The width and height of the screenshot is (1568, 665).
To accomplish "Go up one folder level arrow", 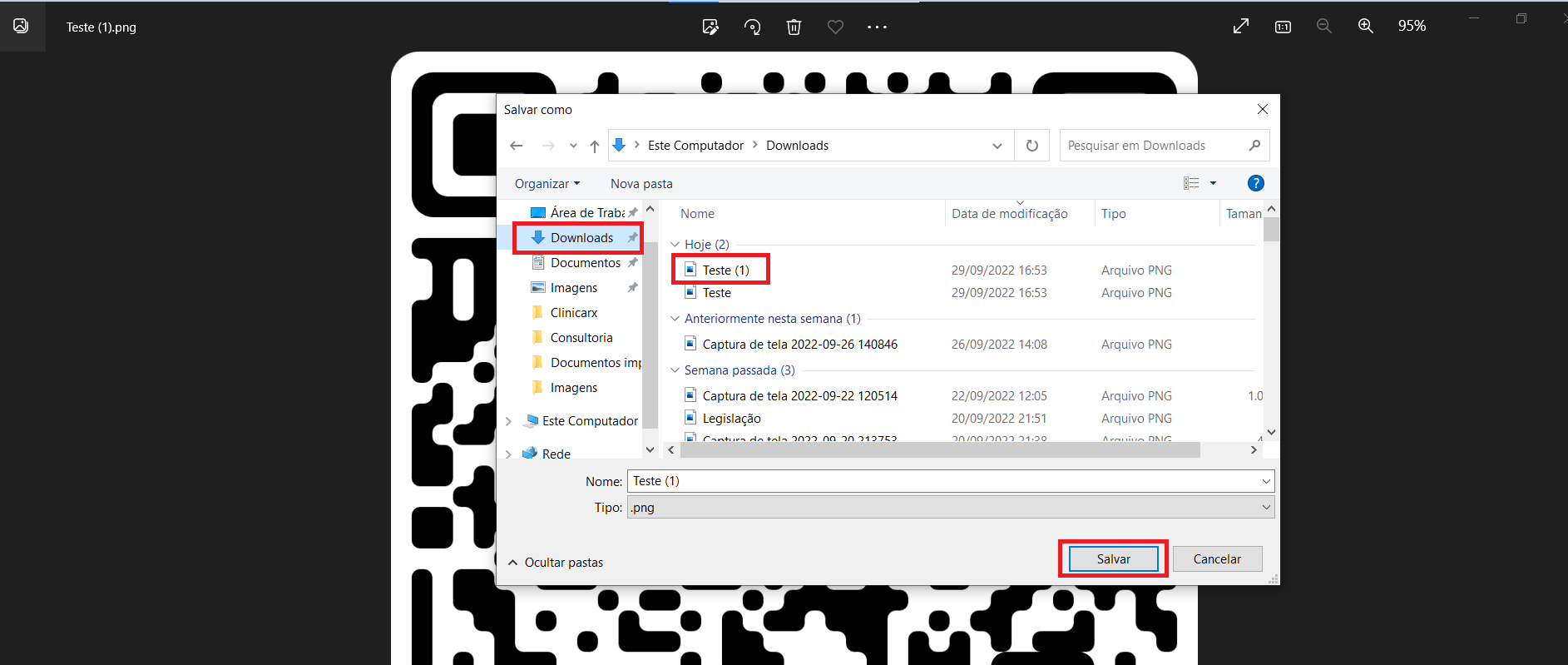I will point(594,146).
